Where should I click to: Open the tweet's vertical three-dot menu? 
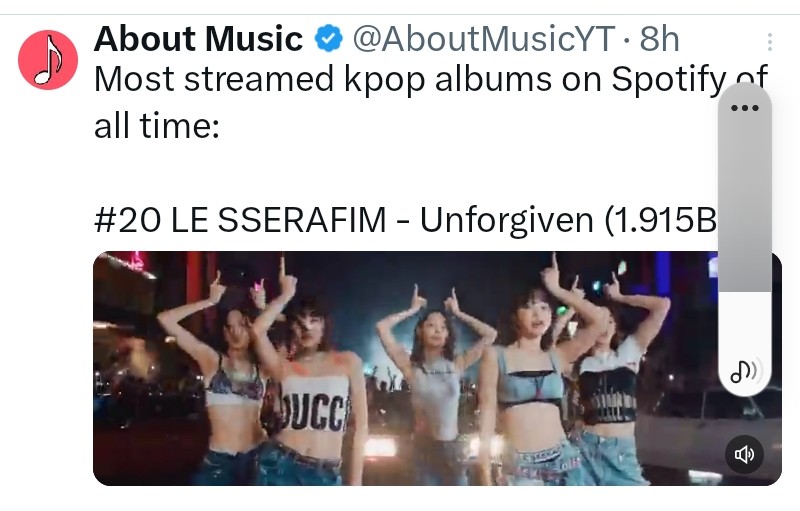769,42
